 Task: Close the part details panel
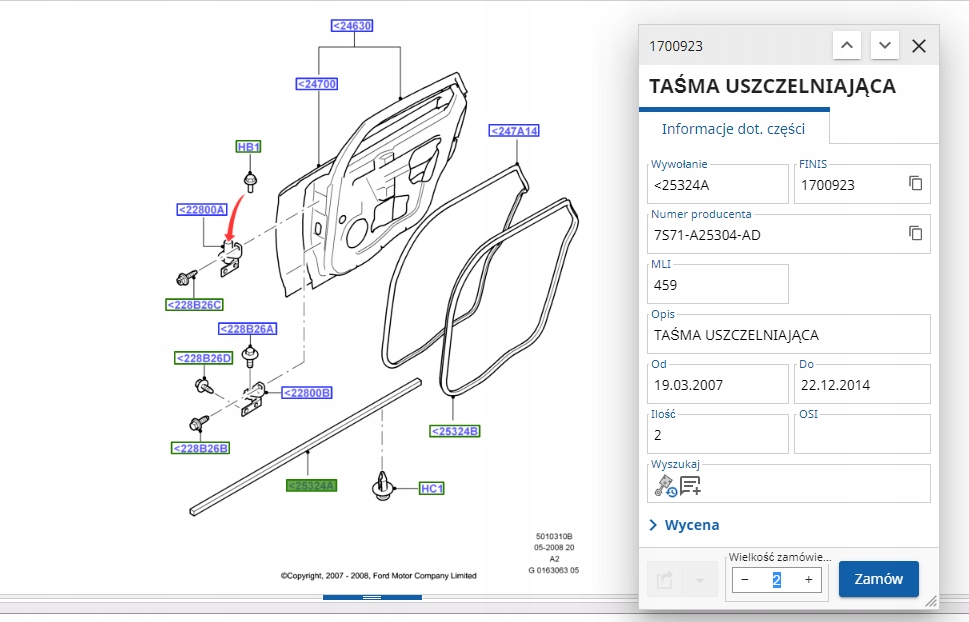pos(919,46)
